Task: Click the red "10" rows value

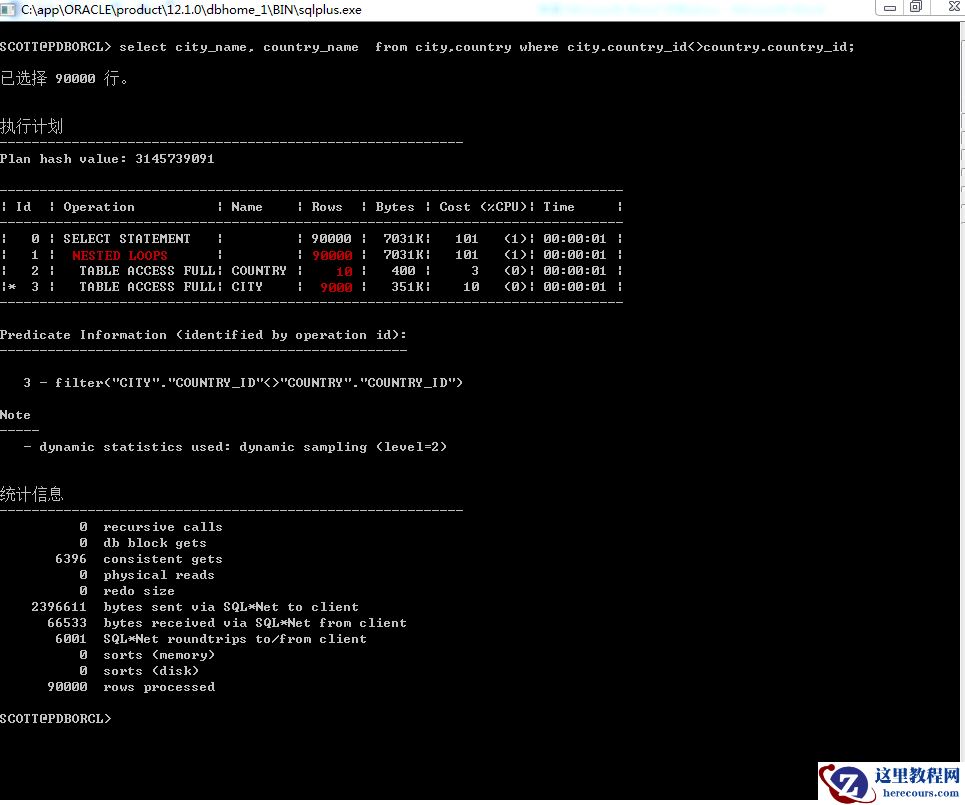Action: pyautogui.click(x=344, y=271)
